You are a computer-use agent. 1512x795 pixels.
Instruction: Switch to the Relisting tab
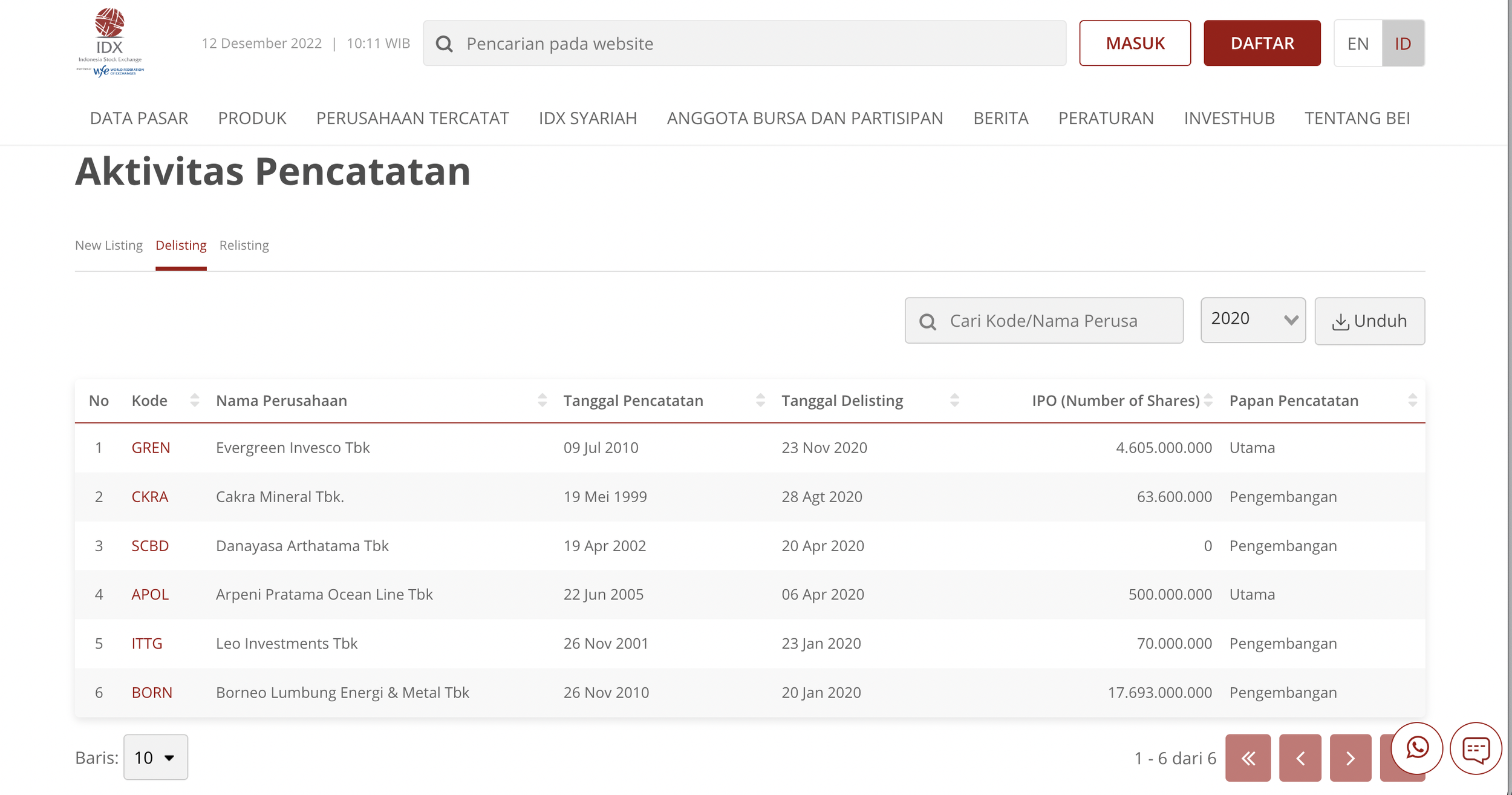click(244, 245)
